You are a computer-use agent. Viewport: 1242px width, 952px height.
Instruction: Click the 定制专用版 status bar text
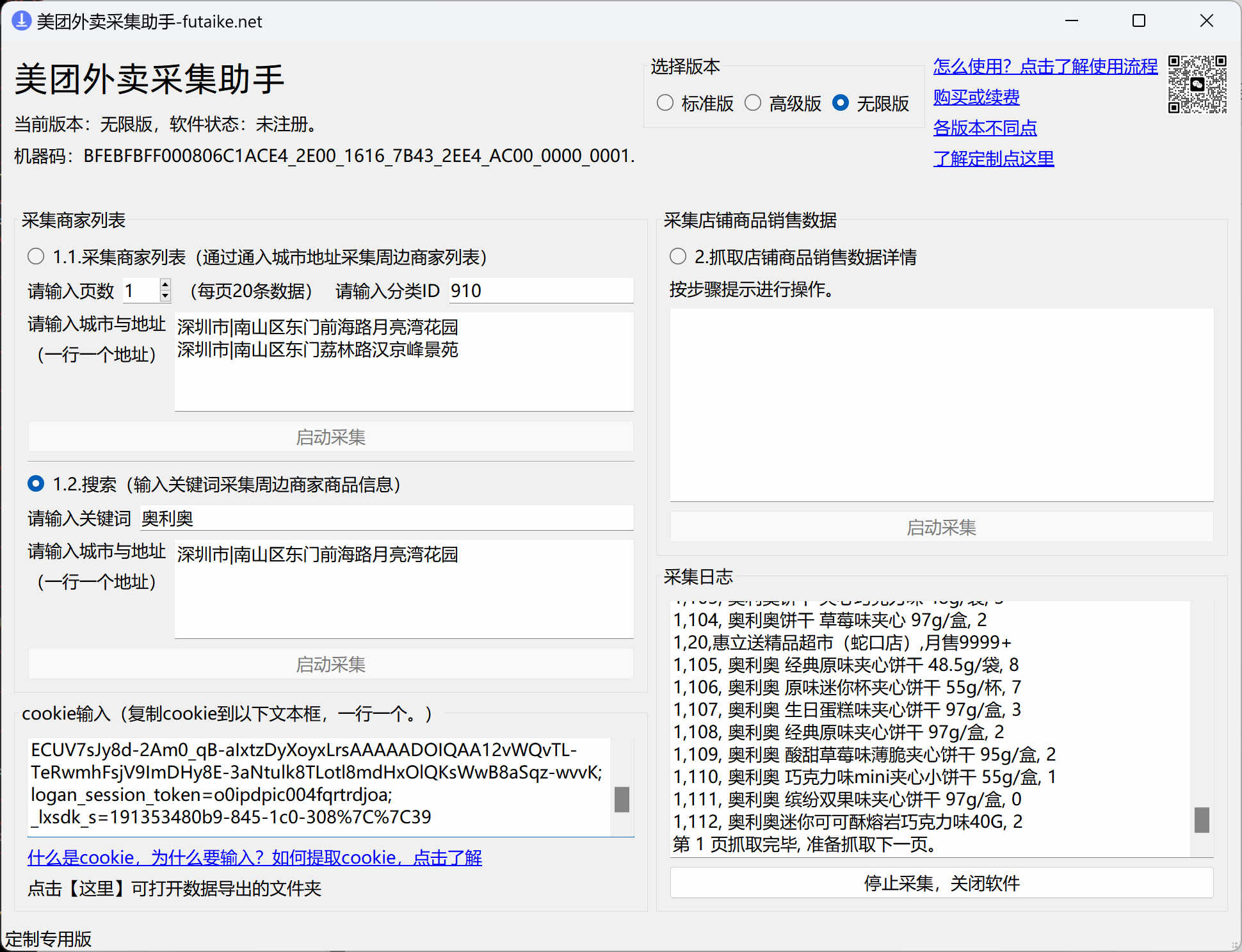click(48, 939)
